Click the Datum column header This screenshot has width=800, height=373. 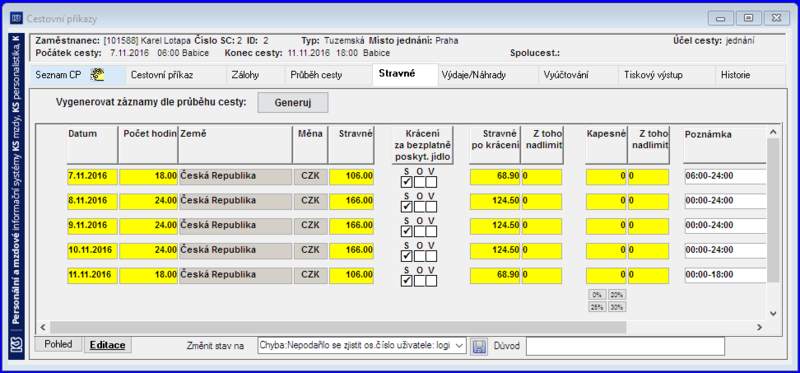92,145
